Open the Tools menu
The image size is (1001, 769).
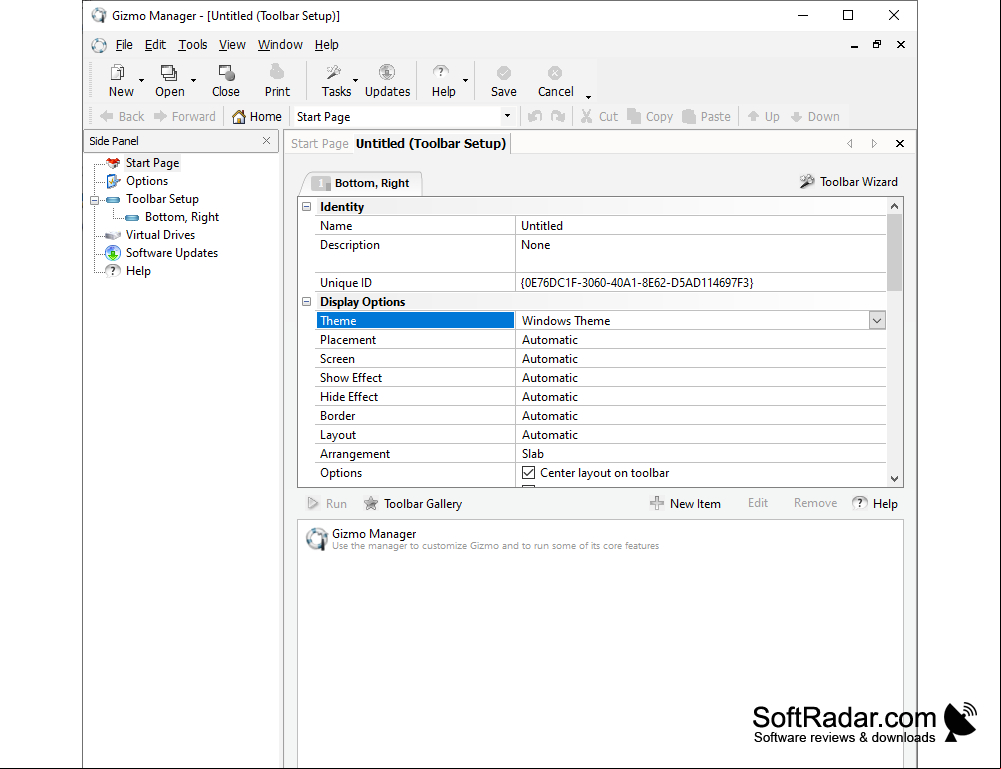[193, 45]
